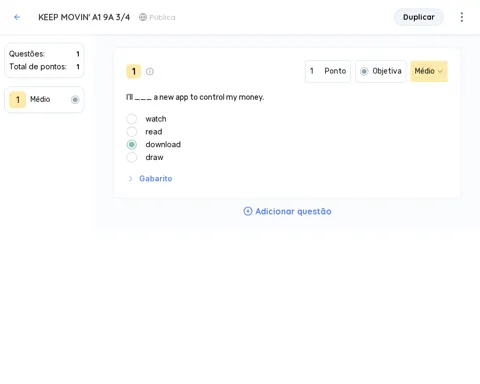
Task: Open the three-dot more options menu
Action: (462, 17)
